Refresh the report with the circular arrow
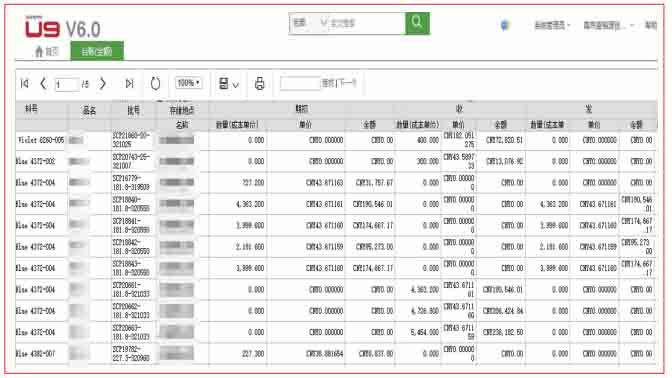 point(156,84)
